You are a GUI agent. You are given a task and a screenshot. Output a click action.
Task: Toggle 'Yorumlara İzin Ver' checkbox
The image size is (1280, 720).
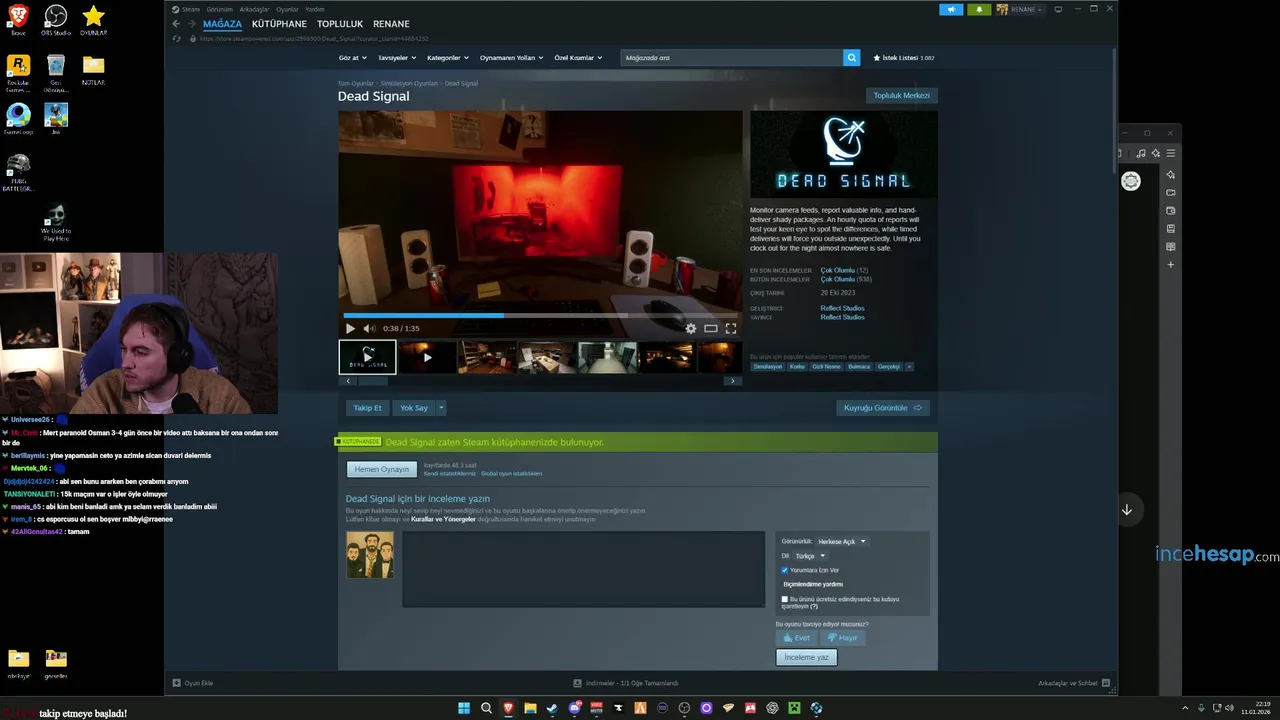(785, 570)
